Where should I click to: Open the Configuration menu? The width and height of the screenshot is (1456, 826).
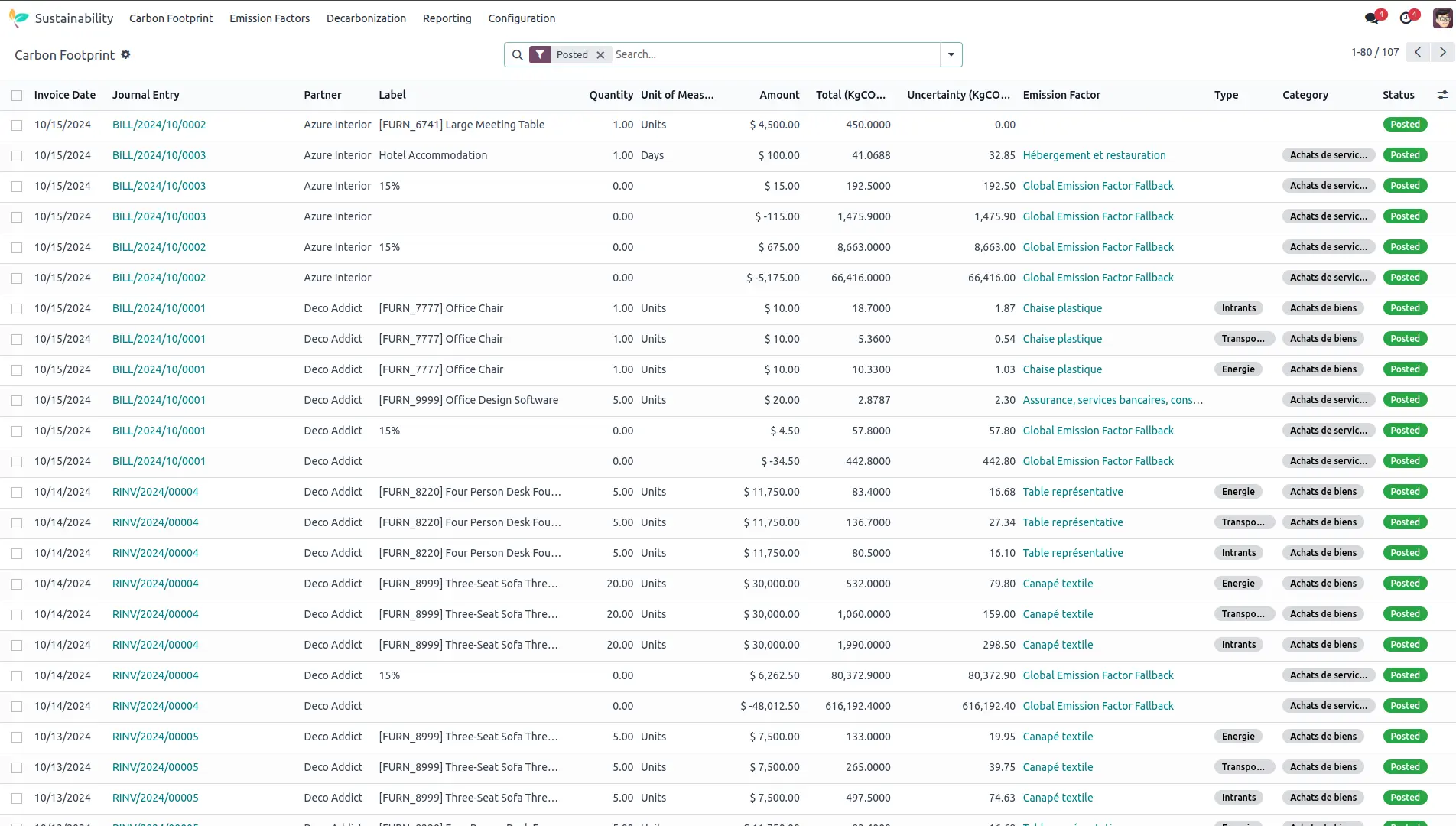point(522,18)
